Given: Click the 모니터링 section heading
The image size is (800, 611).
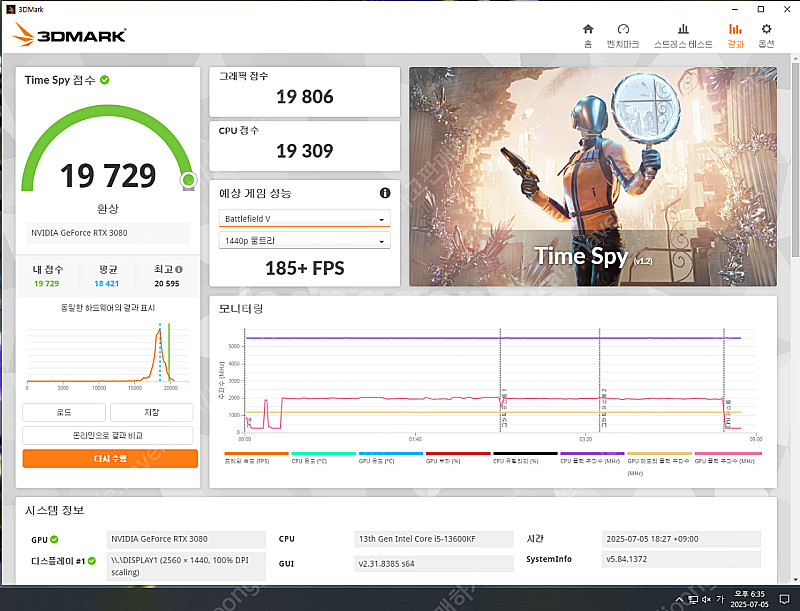Looking at the screenshot, I should pyautogui.click(x=241, y=309).
